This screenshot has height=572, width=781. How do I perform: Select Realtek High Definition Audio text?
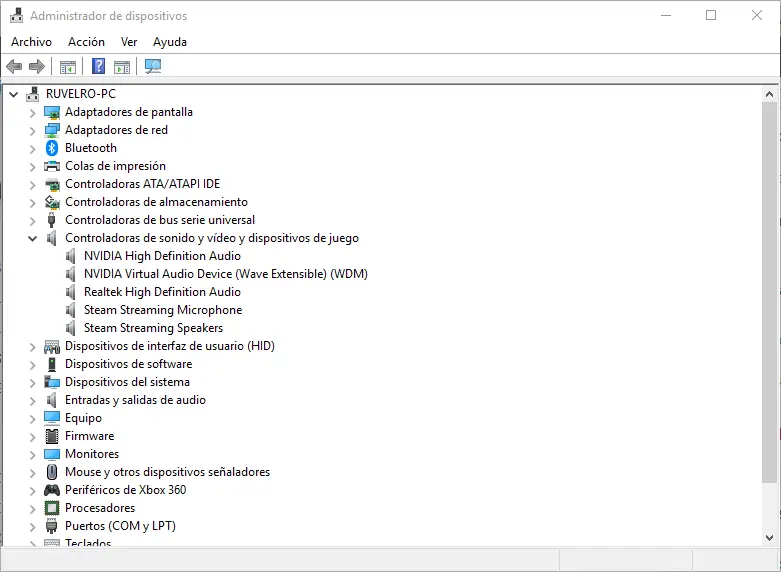click(162, 292)
